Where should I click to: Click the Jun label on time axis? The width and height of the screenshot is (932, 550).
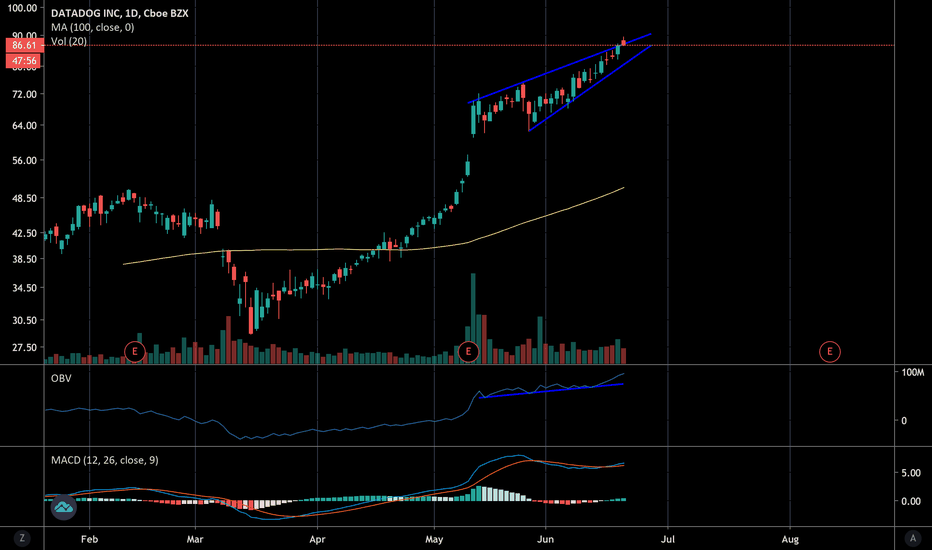545,539
